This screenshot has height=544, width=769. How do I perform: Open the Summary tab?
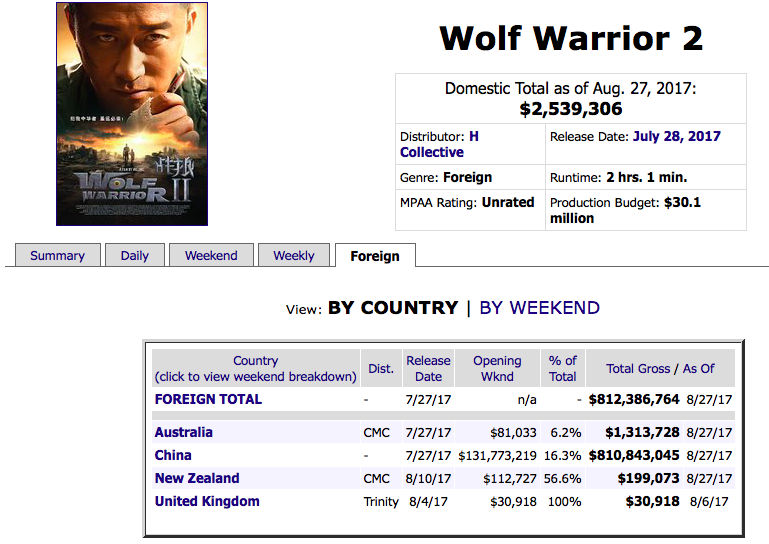point(57,256)
